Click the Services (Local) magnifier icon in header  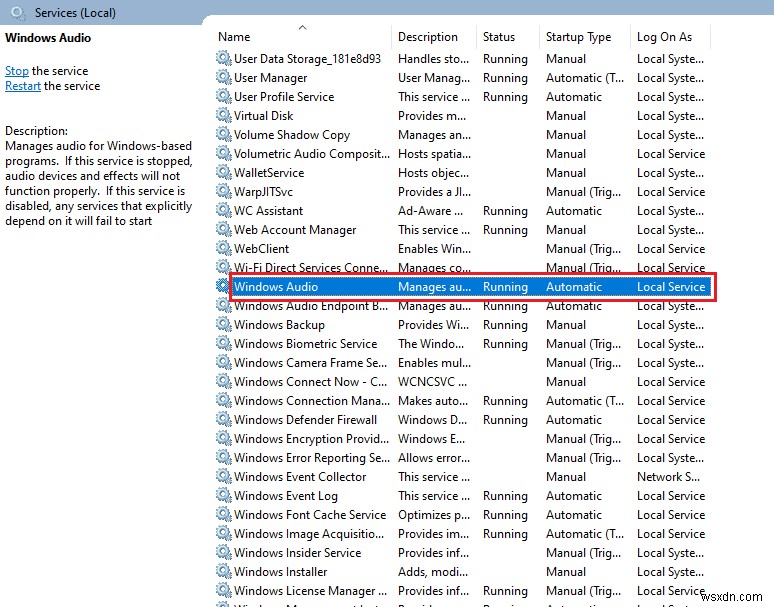point(18,13)
